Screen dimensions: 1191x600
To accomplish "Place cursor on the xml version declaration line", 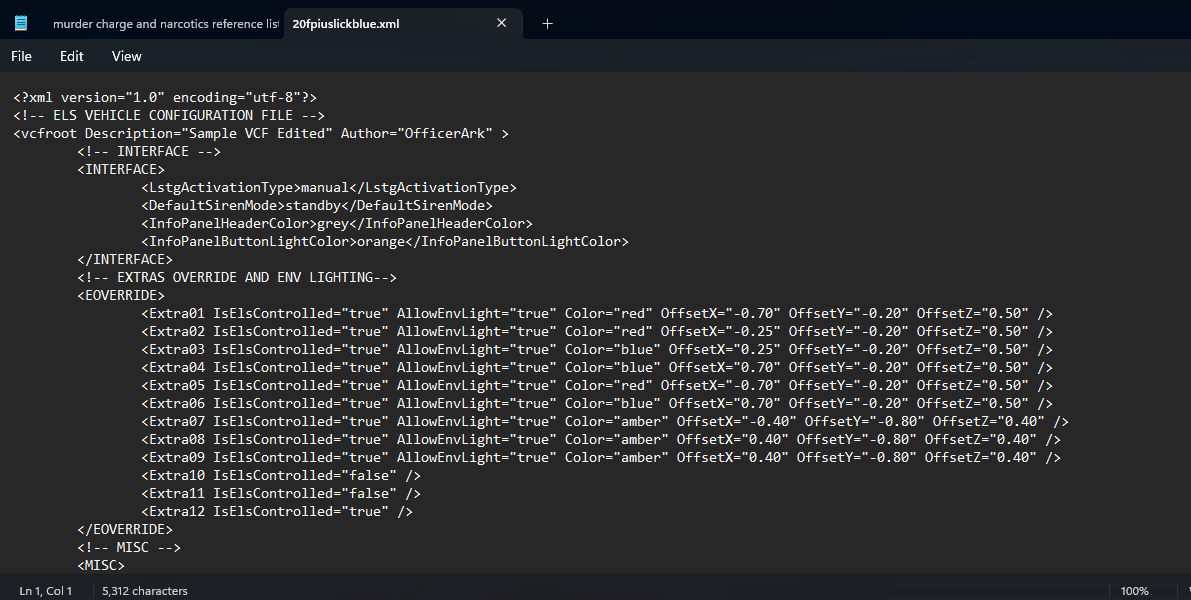I will (165, 97).
